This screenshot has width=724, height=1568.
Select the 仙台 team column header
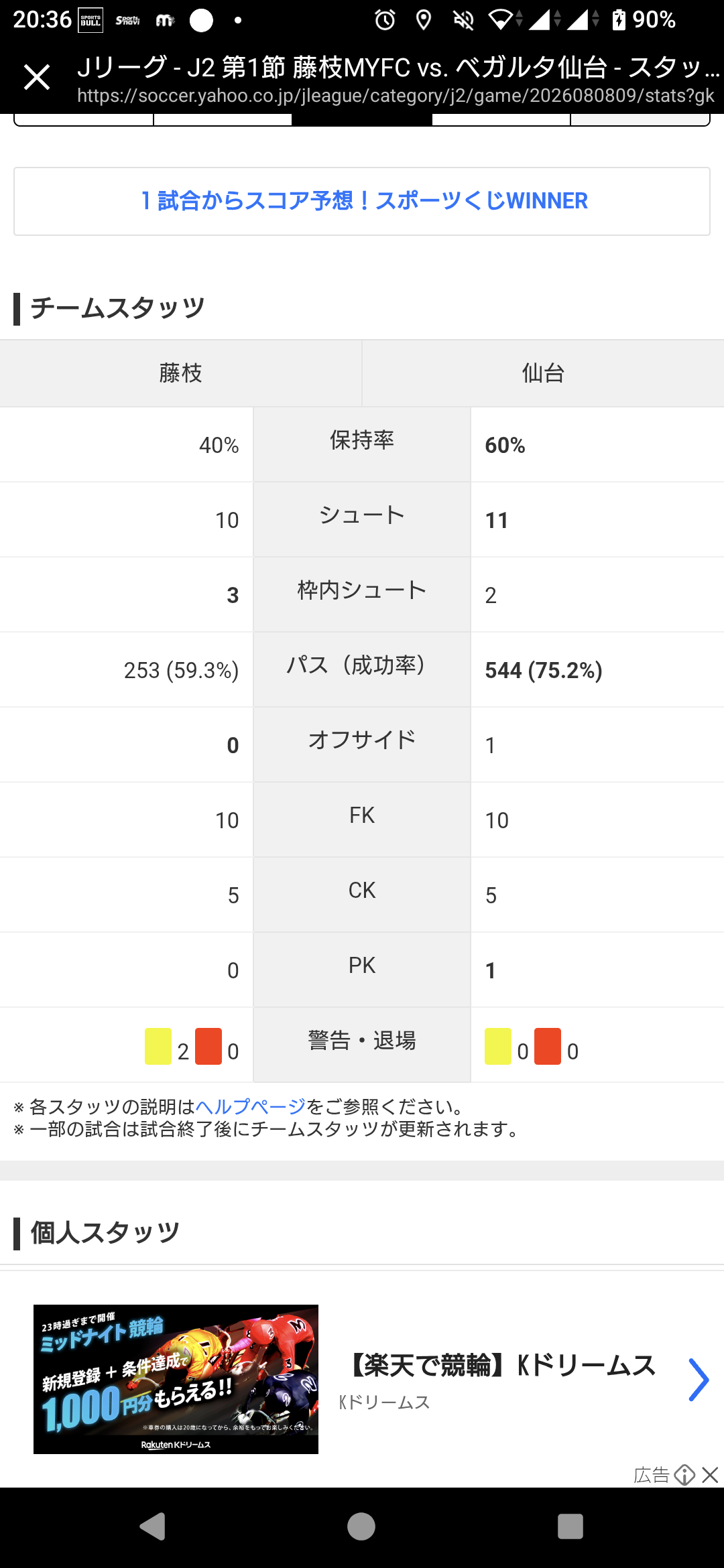click(543, 373)
